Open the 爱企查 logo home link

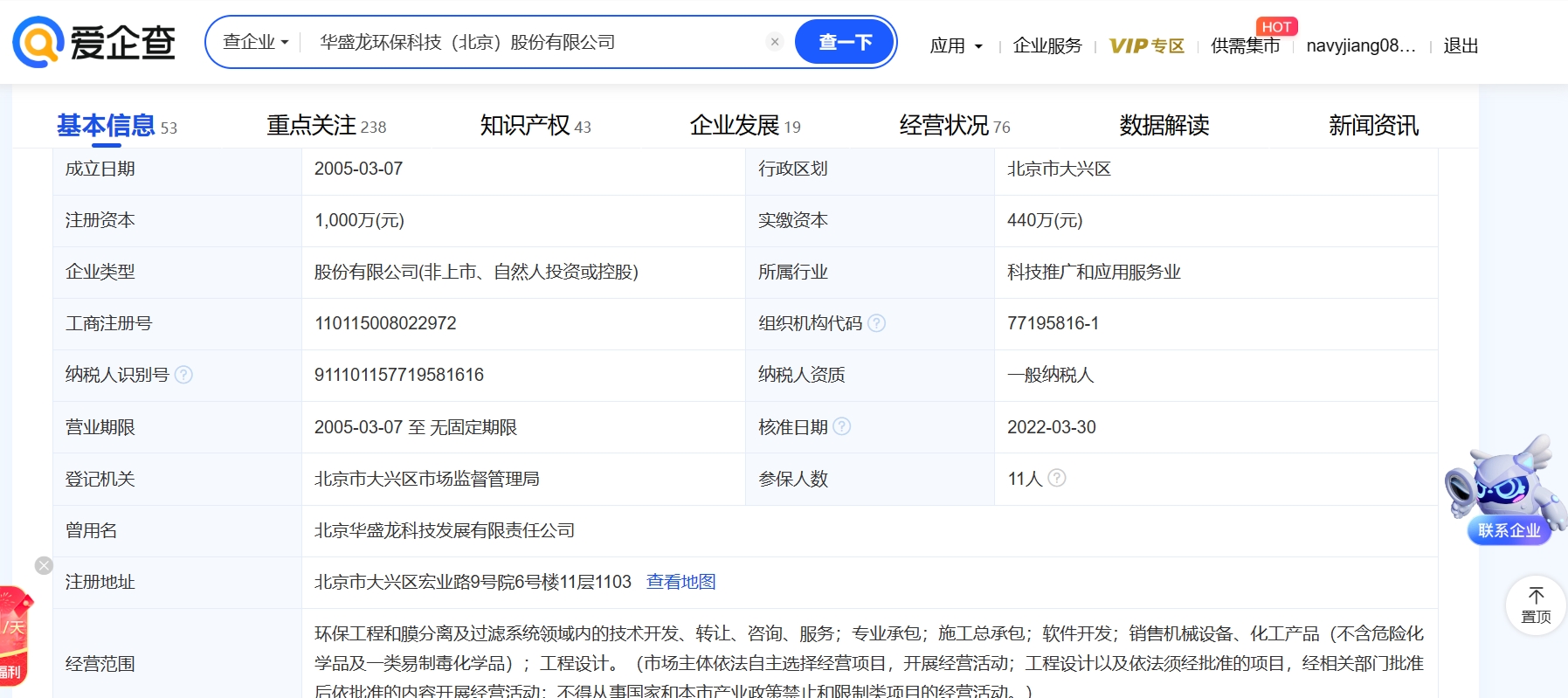point(94,42)
